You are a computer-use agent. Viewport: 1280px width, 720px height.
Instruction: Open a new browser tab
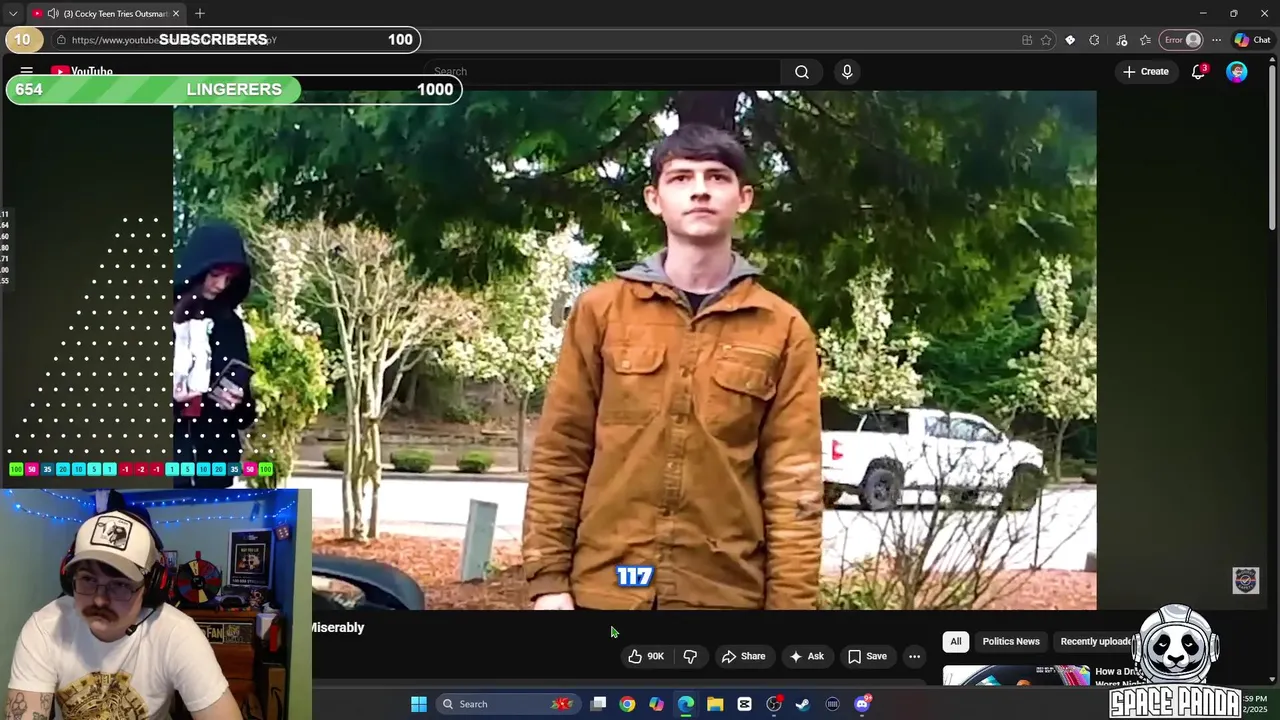200,14
